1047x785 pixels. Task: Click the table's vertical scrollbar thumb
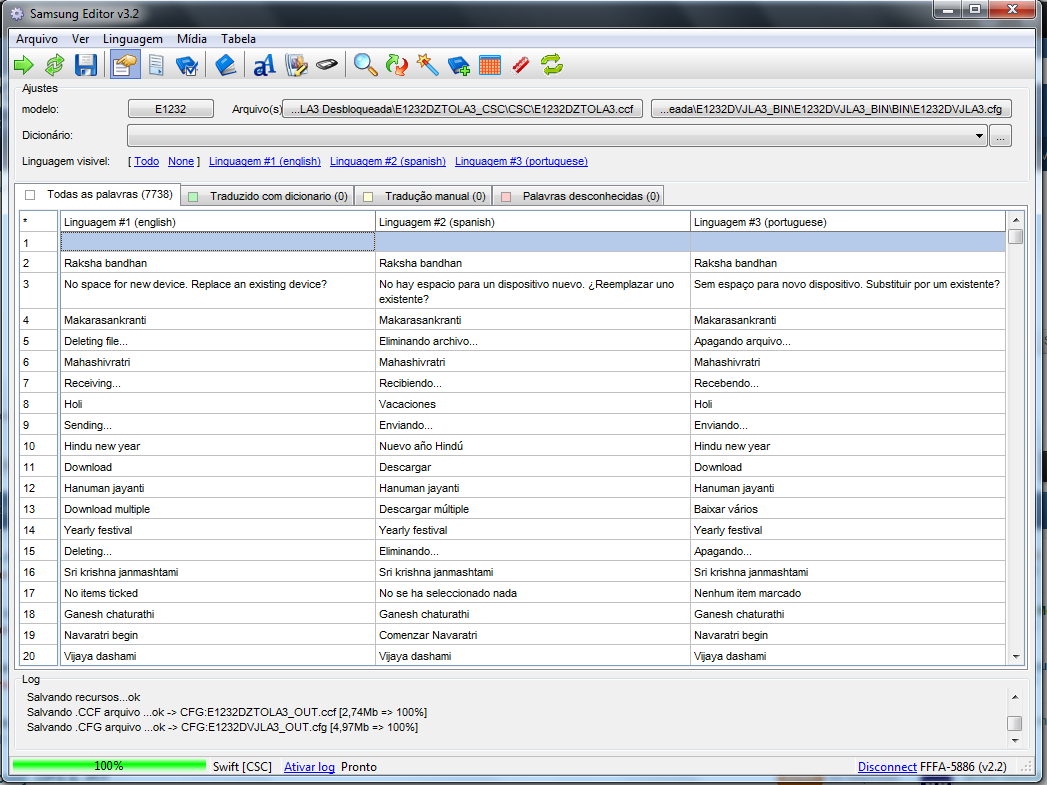coord(1016,236)
